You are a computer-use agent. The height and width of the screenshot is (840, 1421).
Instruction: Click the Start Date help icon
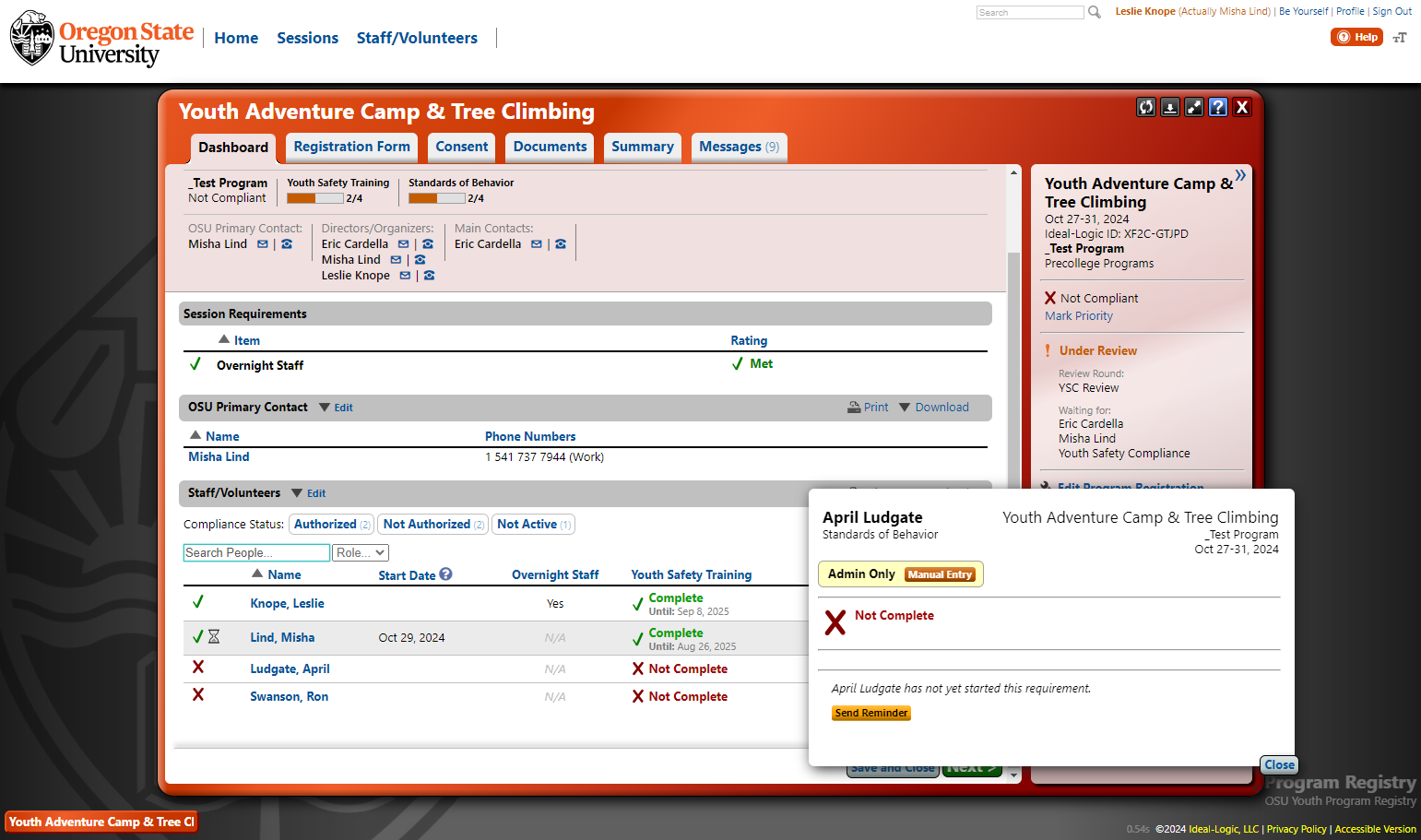coord(446,574)
